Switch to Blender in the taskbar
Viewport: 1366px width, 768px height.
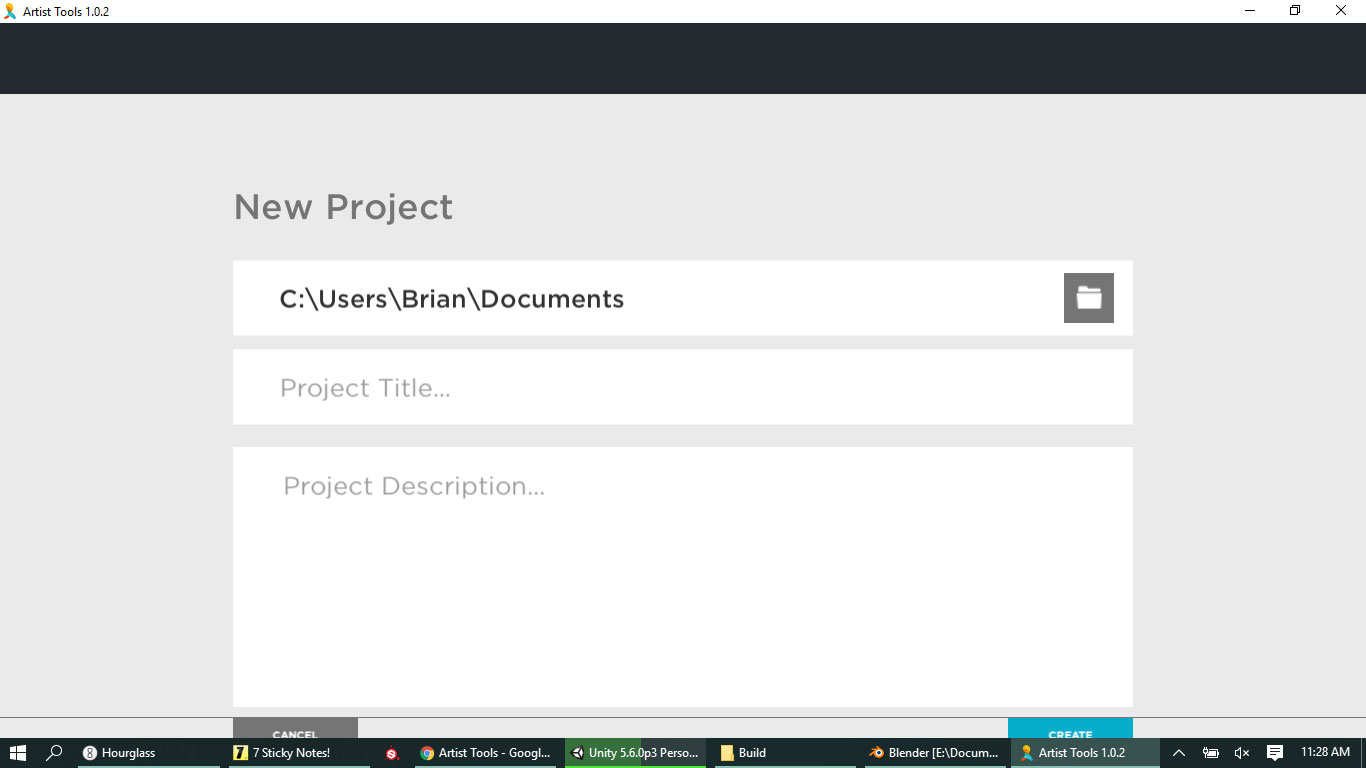pyautogui.click(x=934, y=753)
